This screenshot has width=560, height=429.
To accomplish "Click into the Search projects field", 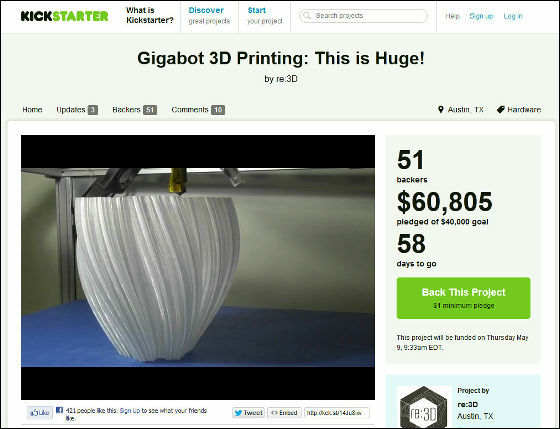I will point(364,16).
